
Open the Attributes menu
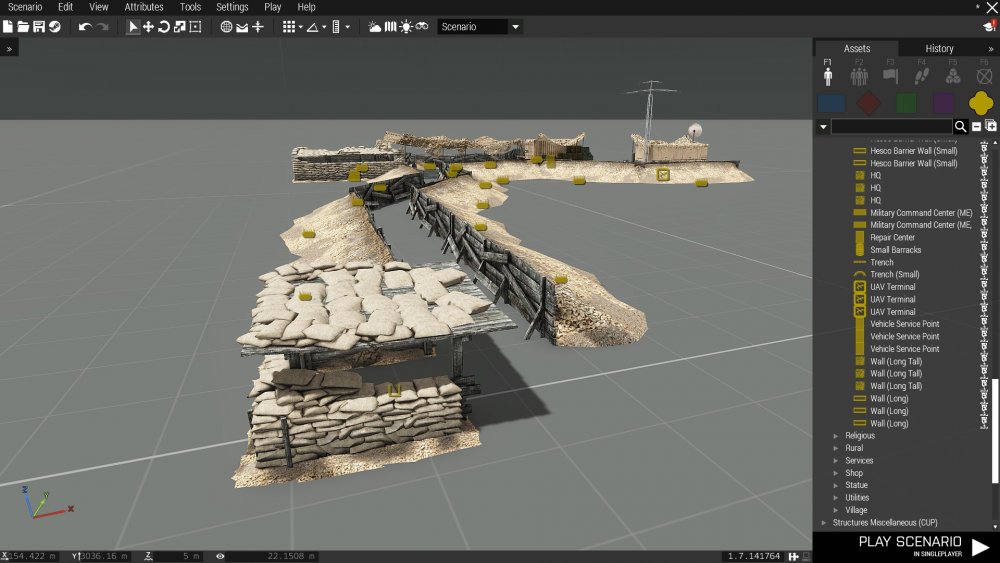coord(144,7)
